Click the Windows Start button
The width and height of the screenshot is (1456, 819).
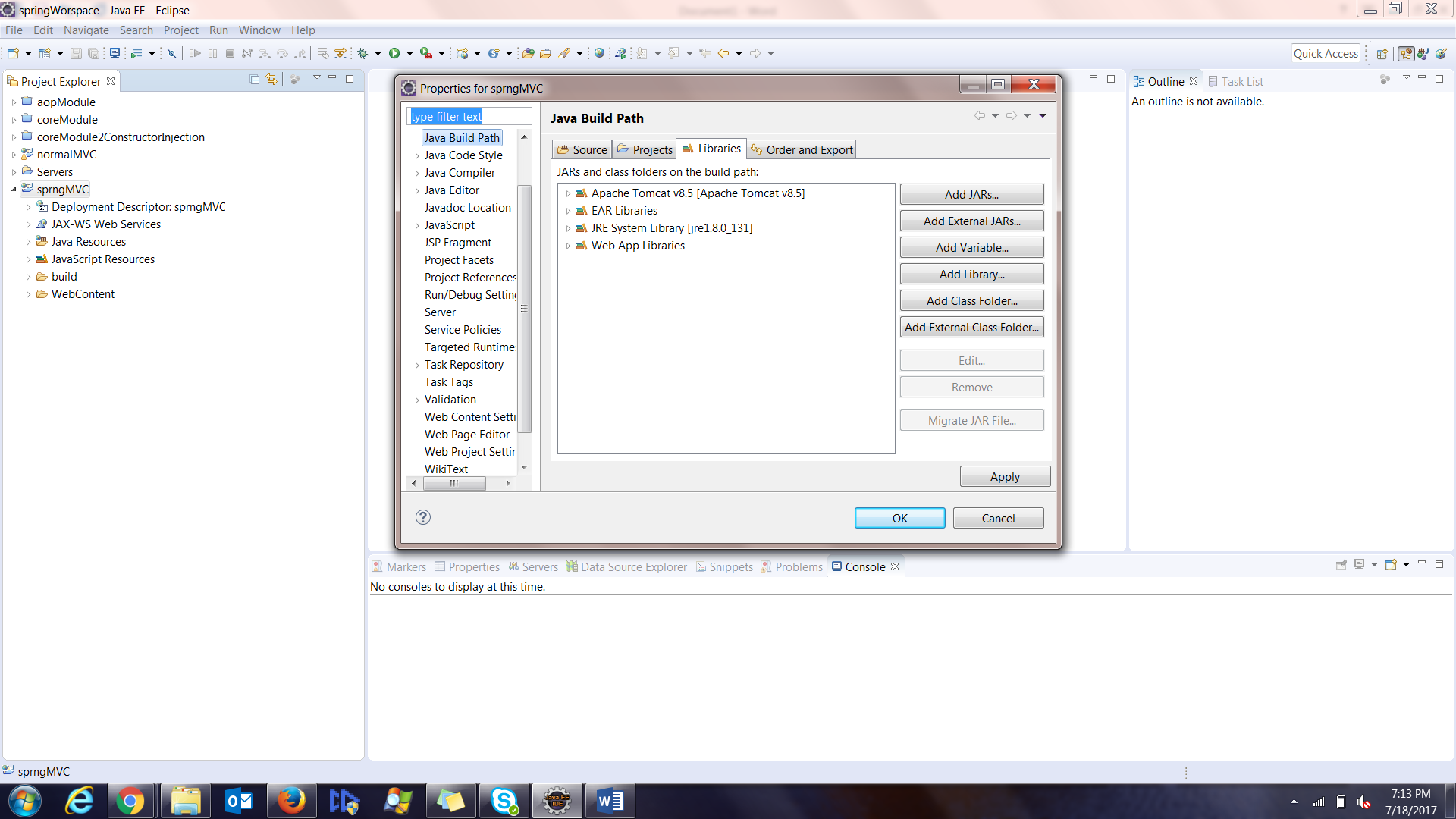(x=24, y=802)
